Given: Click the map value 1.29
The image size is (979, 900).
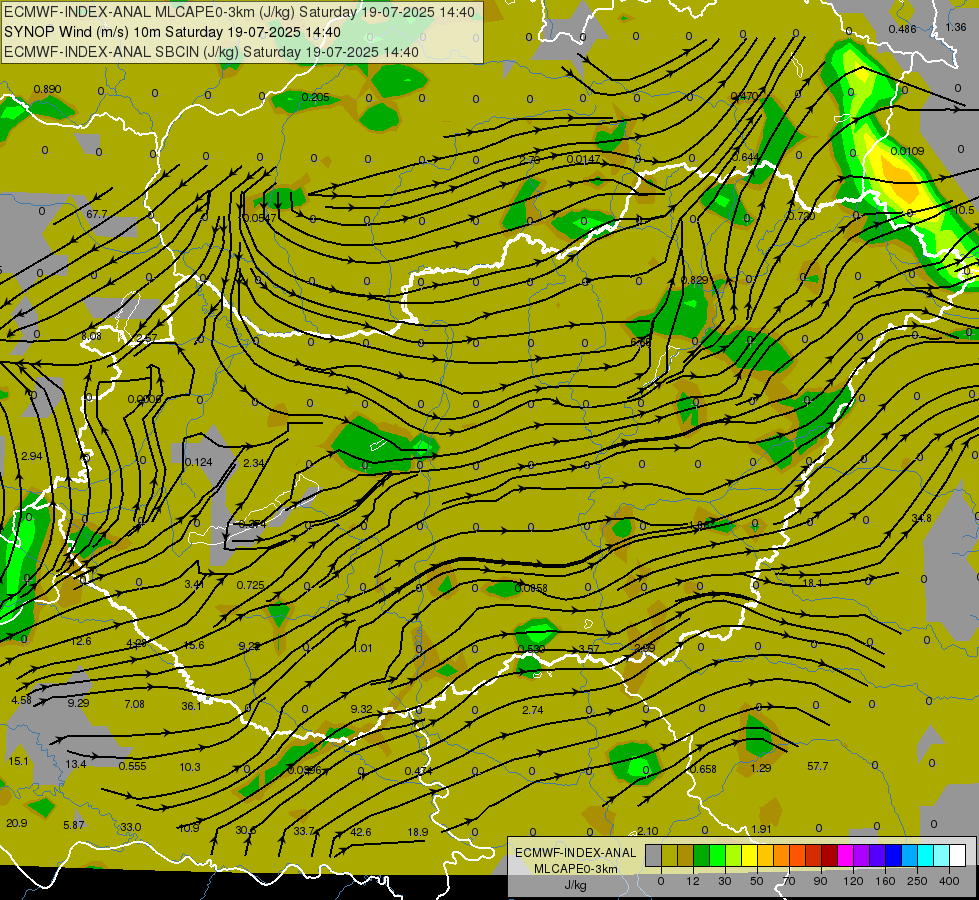Looking at the screenshot, I should click(x=760, y=768).
